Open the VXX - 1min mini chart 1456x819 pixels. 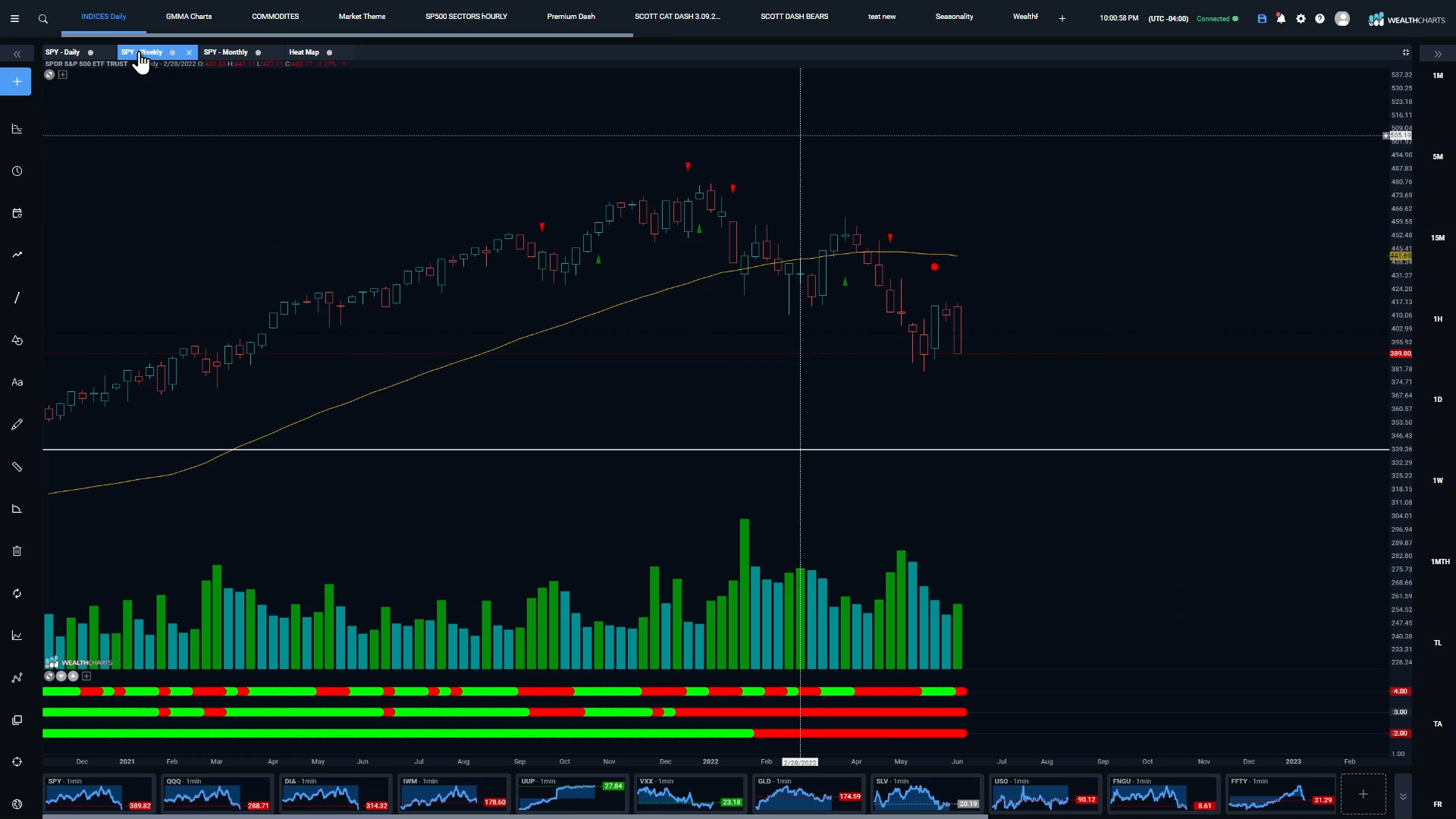(690, 793)
